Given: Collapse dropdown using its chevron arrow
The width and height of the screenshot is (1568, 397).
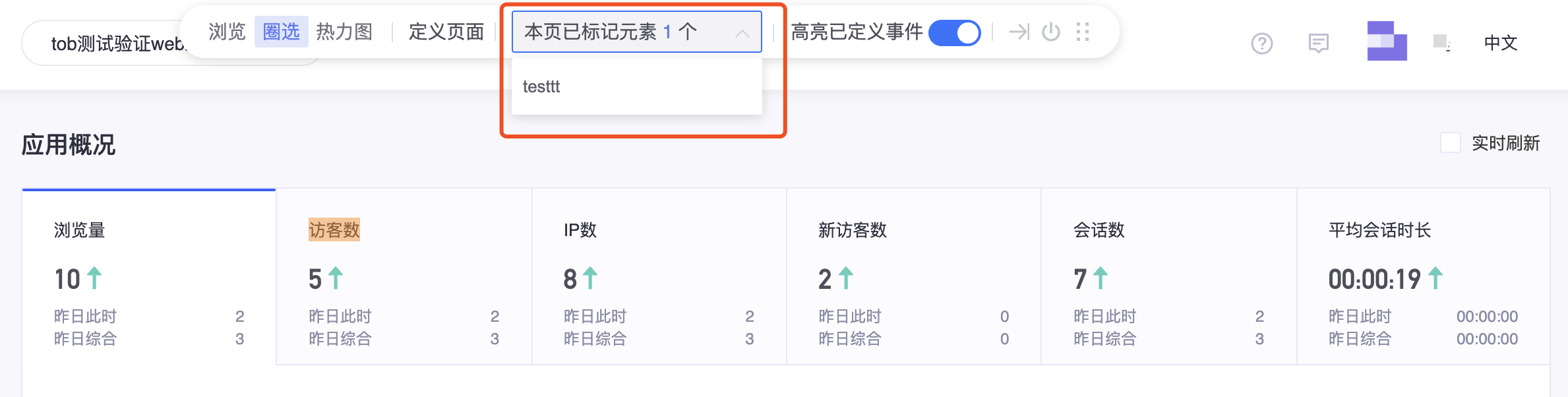Looking at the screenshot, I should click(742, 33).
